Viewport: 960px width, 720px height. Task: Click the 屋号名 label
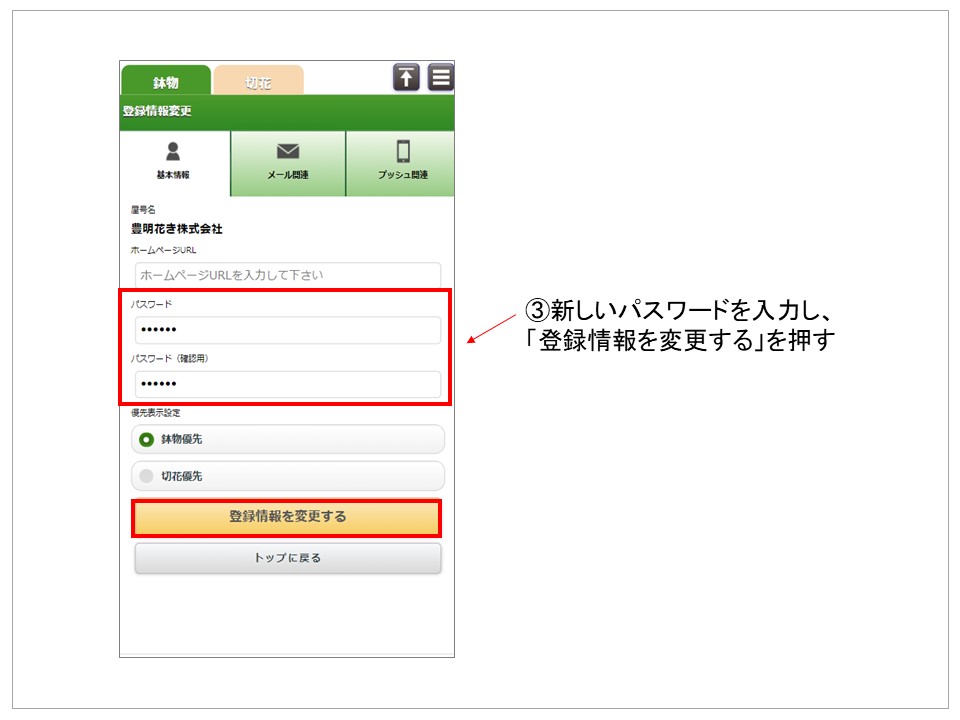(143, 210)
